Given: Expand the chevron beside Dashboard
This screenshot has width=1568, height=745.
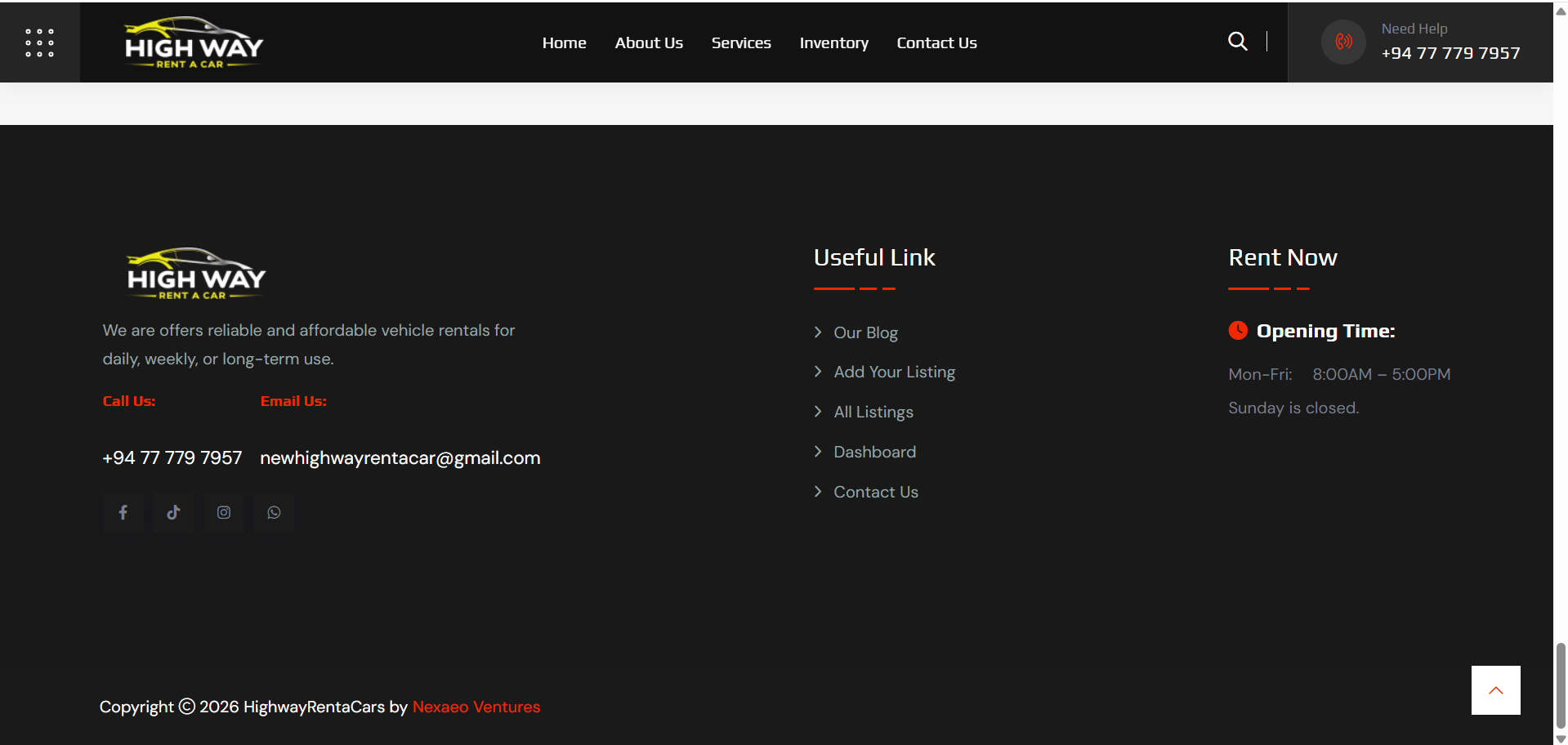Looking at the screenshot, I should tap(819, 451).
